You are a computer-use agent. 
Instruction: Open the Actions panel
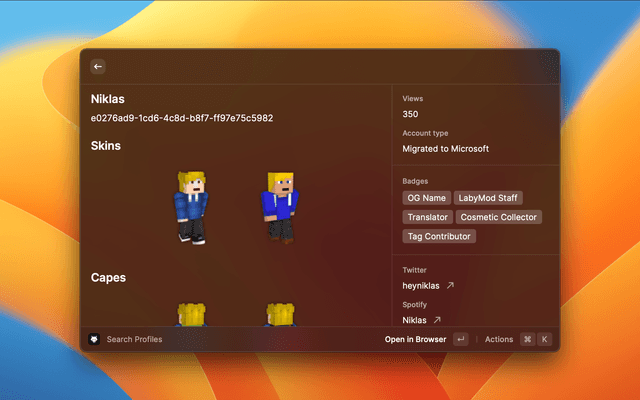click(498, 339)
